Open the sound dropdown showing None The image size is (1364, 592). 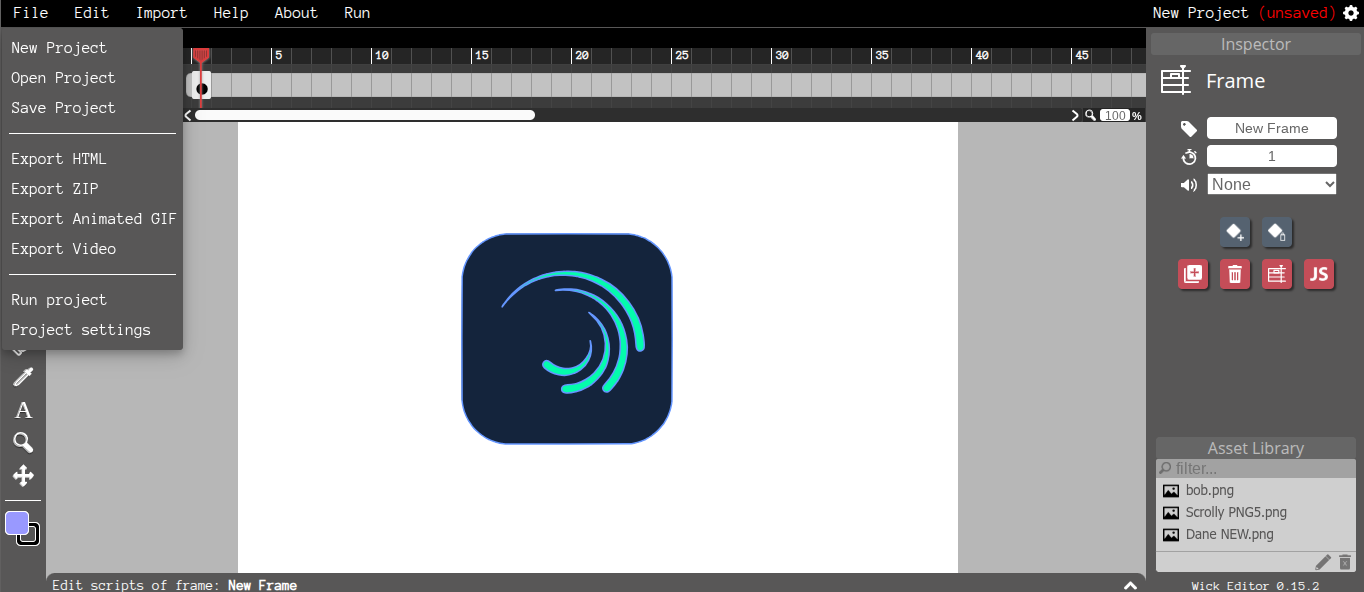pyautogui.click(x=1272, y=184)
